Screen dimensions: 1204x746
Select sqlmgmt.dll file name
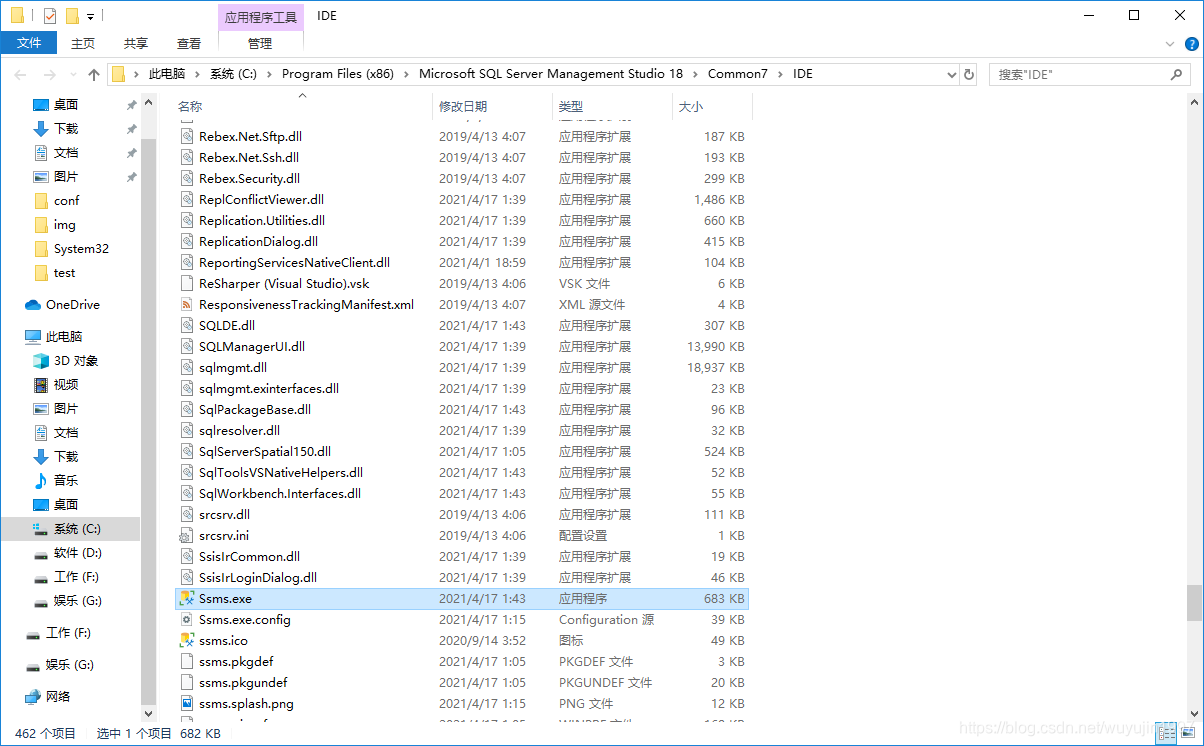coord(233,367)
